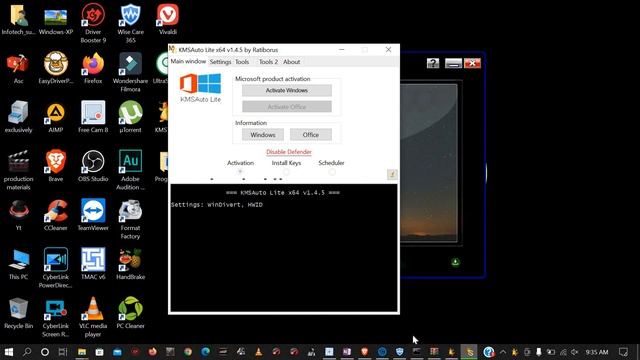Open the This PC icon
This screenshot has width=640, height=360.
18,264
